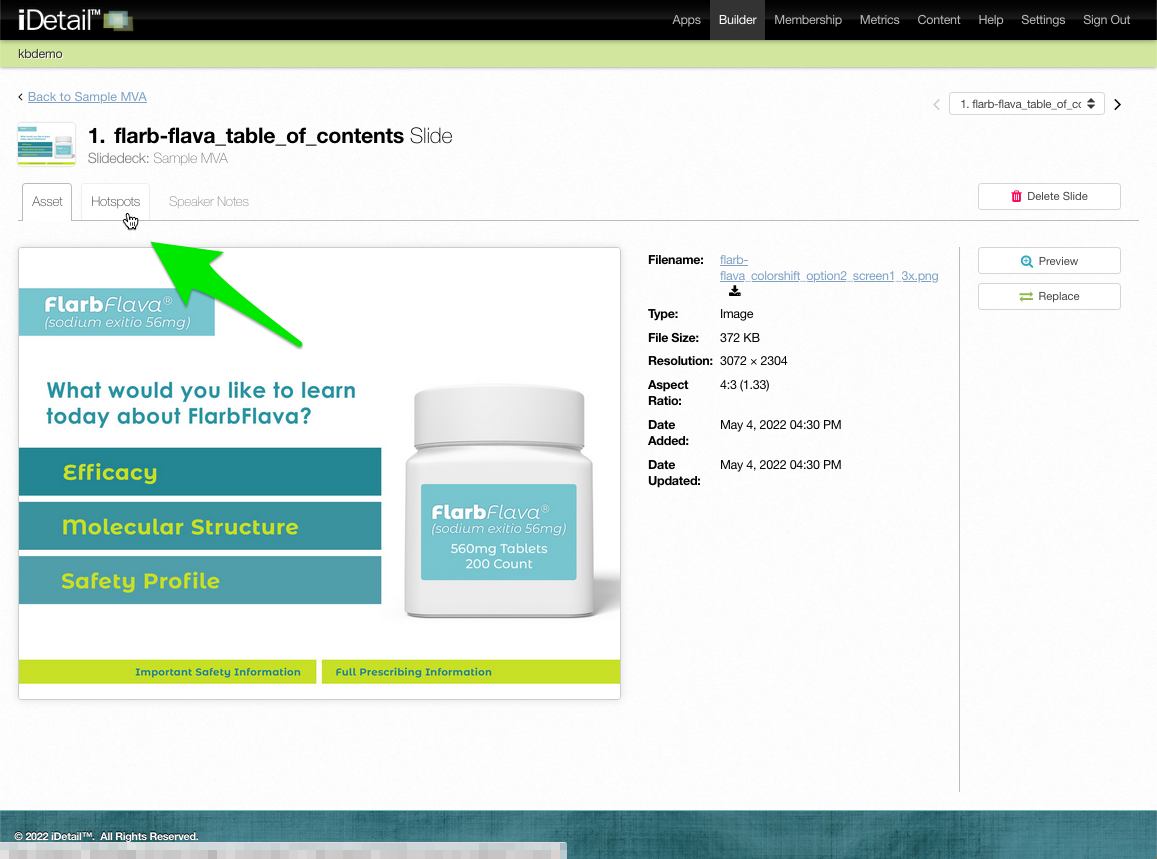
Task: Click the aspect ratio value 4:3 (1.33)
Action: tap(745, 384)
